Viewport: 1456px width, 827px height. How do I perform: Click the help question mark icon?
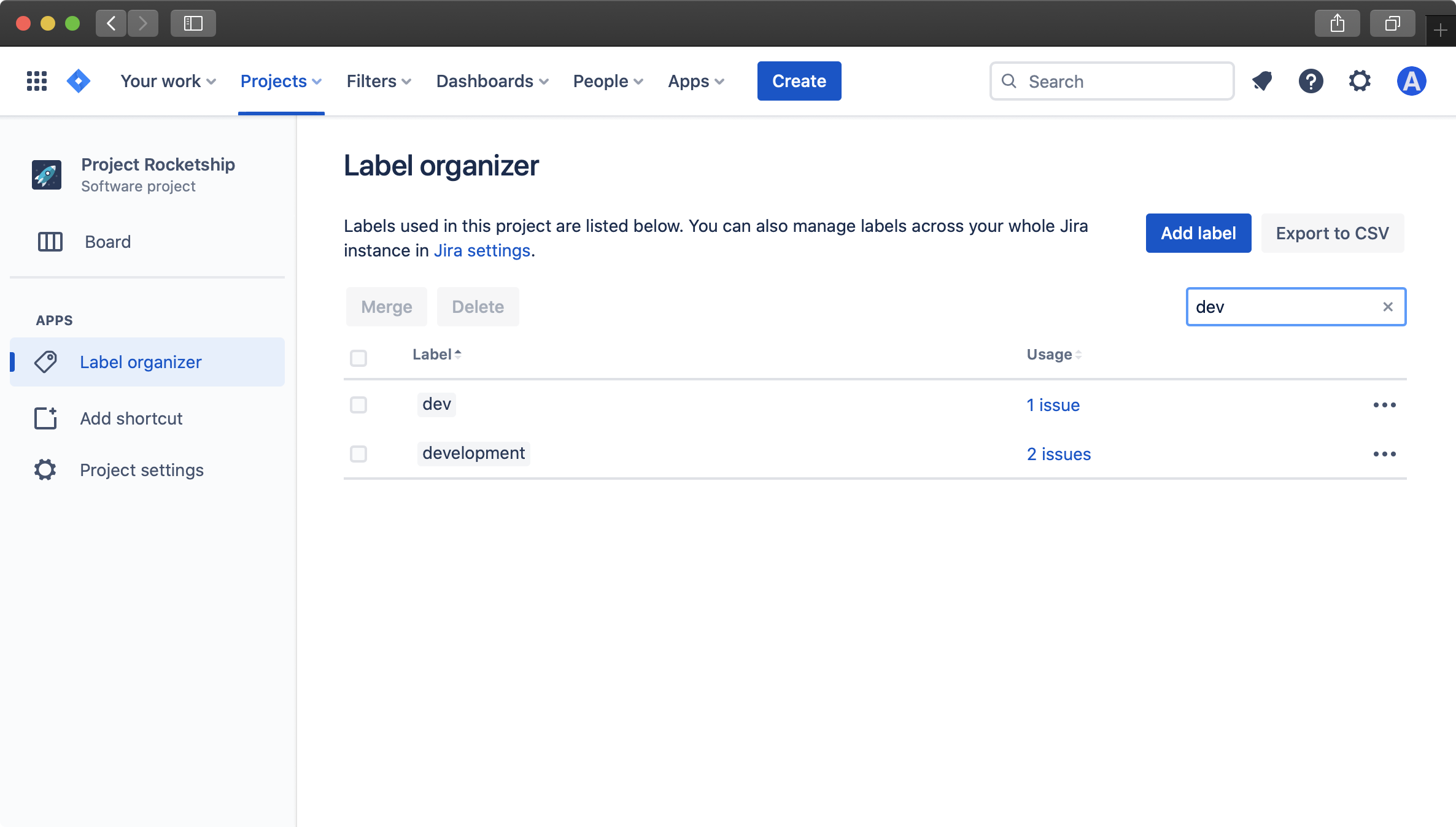tap(1311, 80)
